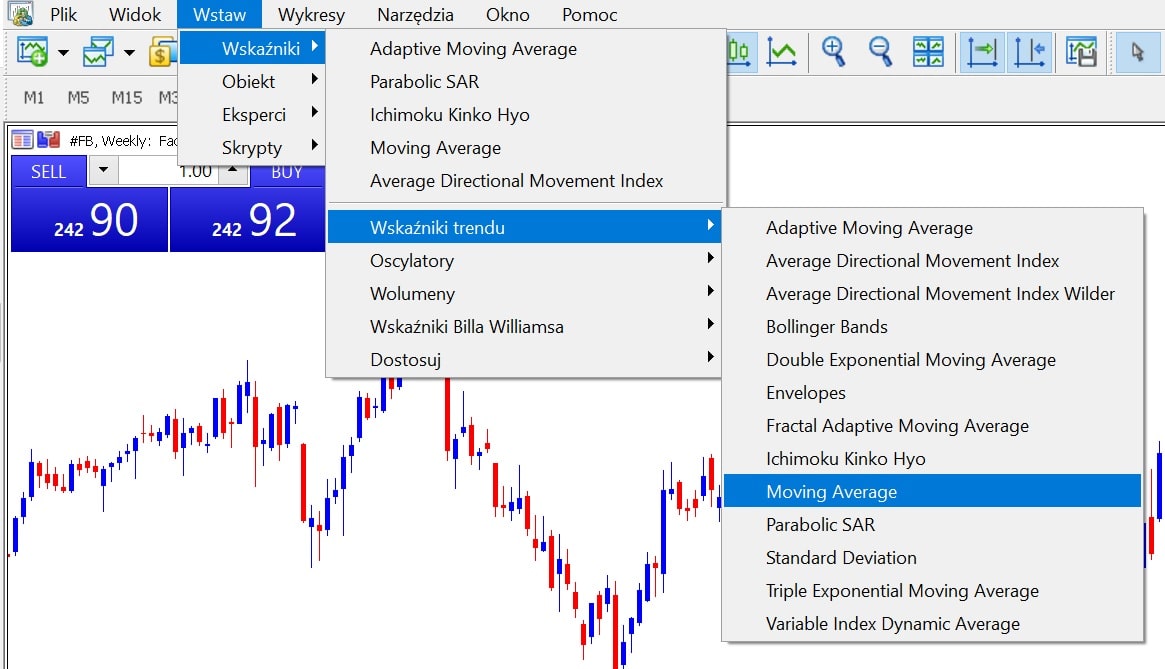Expand the Obiekt submenu
1165x669 pixels.
click(x=252, y=82)
